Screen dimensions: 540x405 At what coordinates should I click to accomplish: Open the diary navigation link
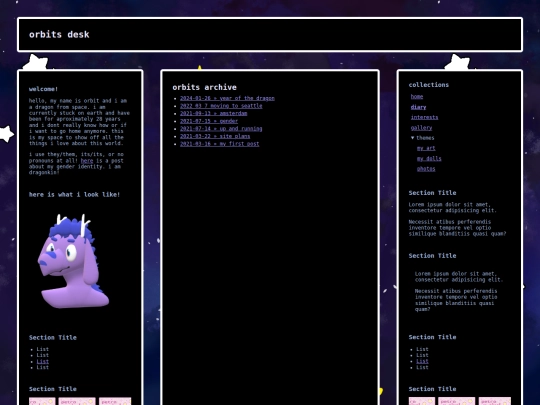point(418,107)
